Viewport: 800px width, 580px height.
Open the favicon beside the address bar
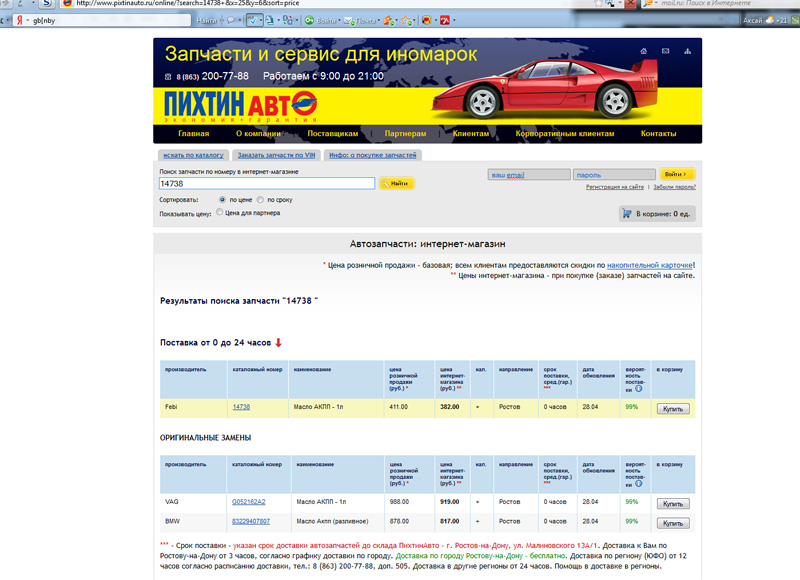(x=67, y=3)
